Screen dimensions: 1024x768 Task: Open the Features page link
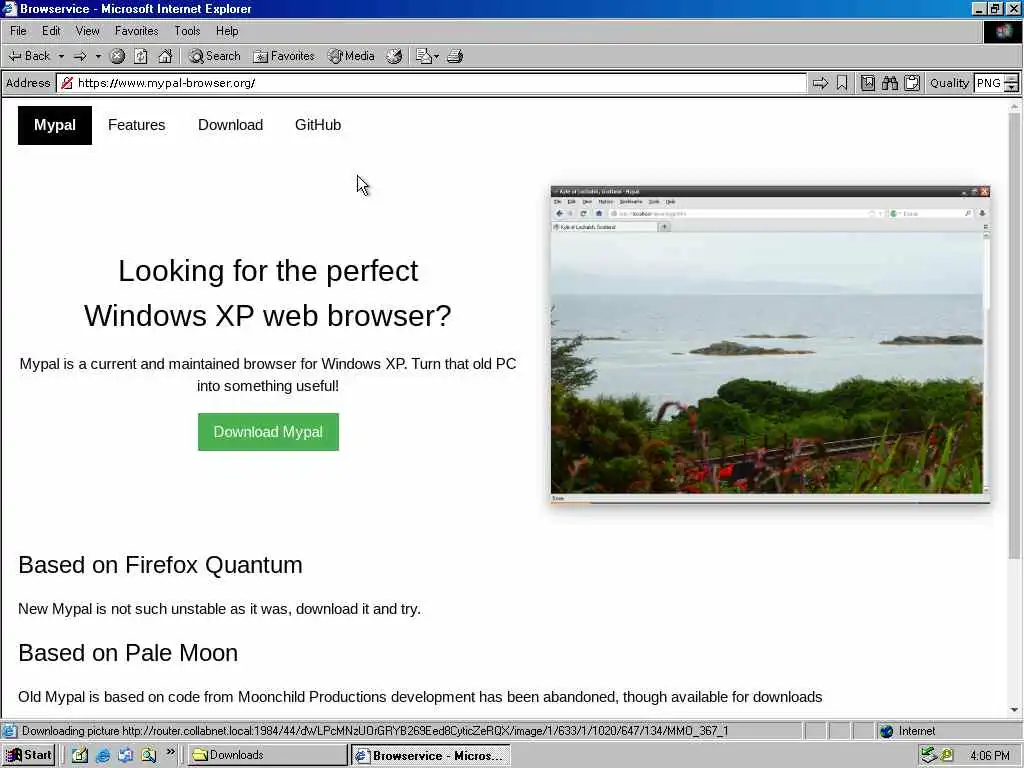[136, 125]
